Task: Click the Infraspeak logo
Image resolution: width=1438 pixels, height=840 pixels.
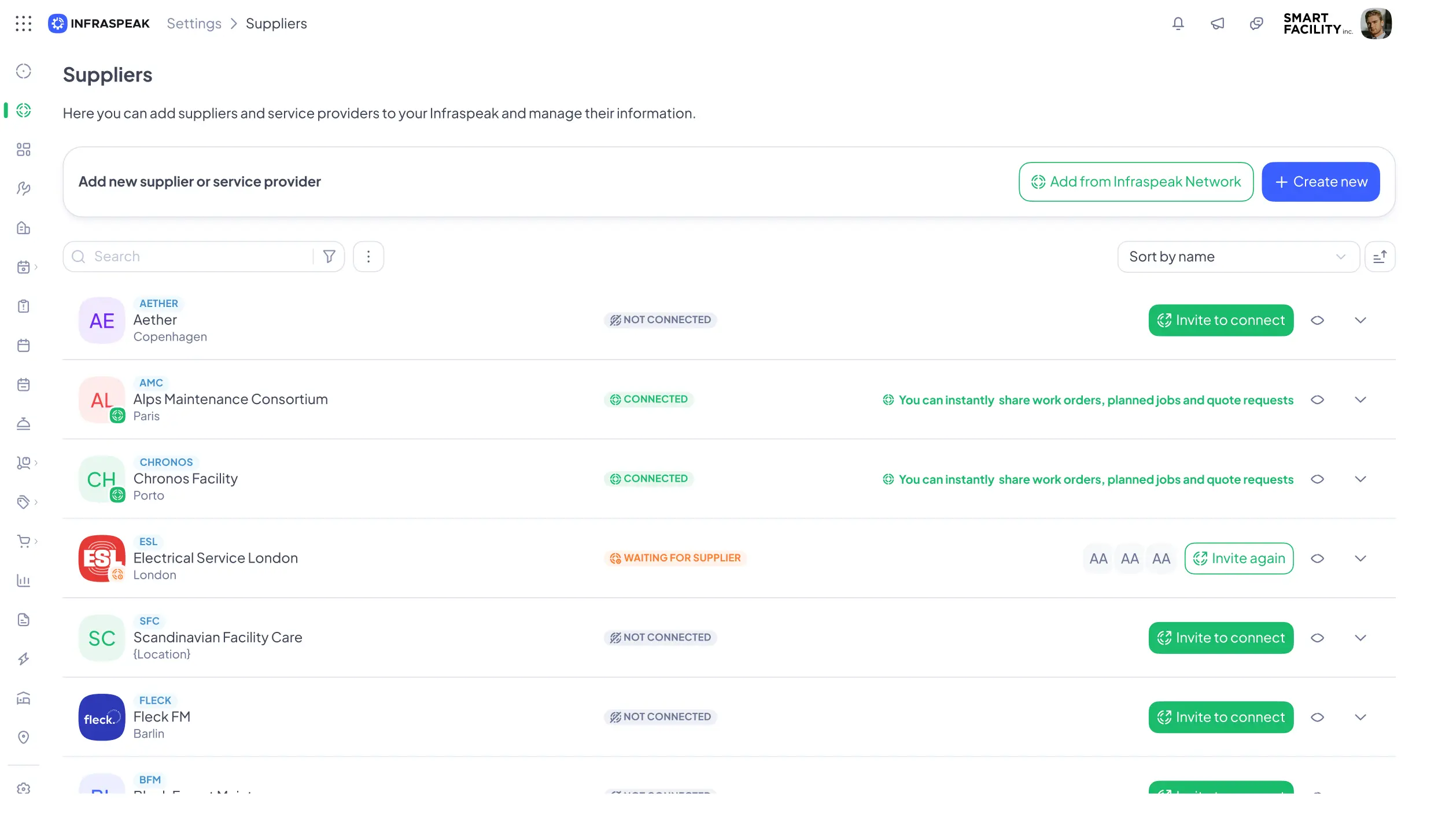Action: [x=99, y=24]
